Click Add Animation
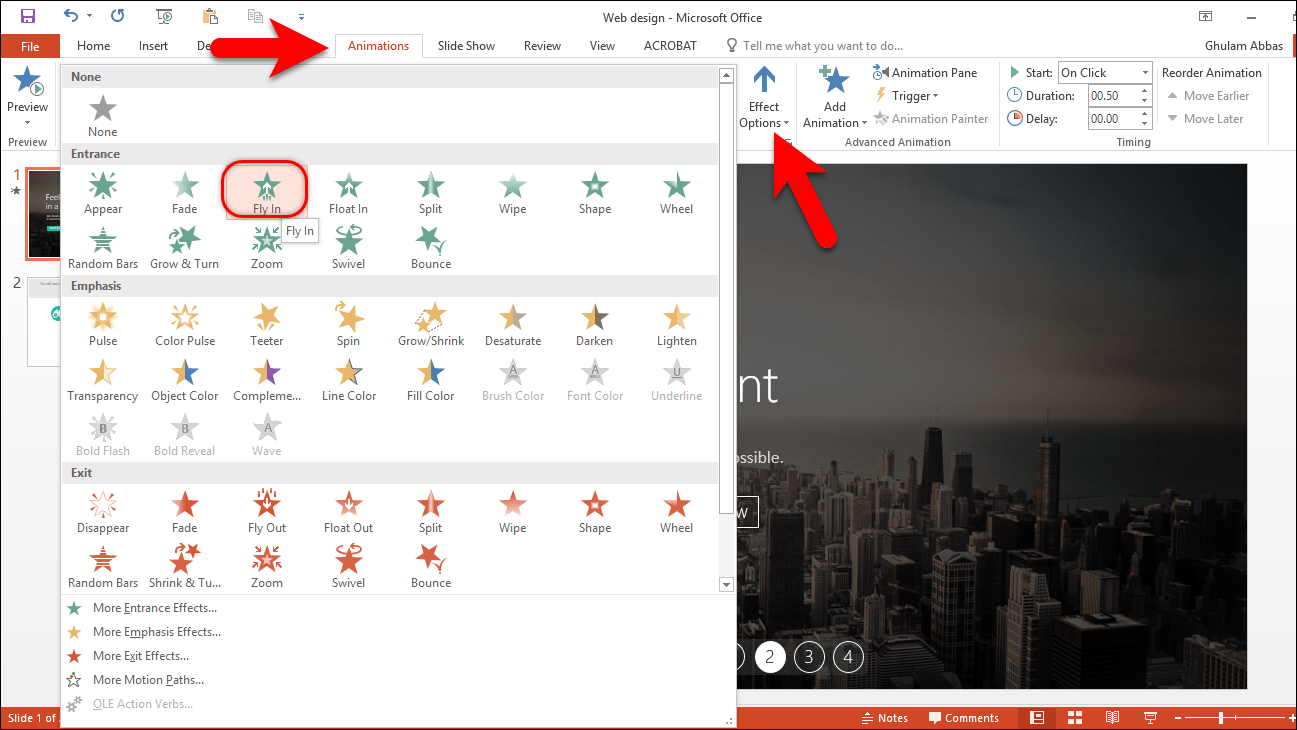Screen dimensions: 1297x730 click(x=833, y=95)
